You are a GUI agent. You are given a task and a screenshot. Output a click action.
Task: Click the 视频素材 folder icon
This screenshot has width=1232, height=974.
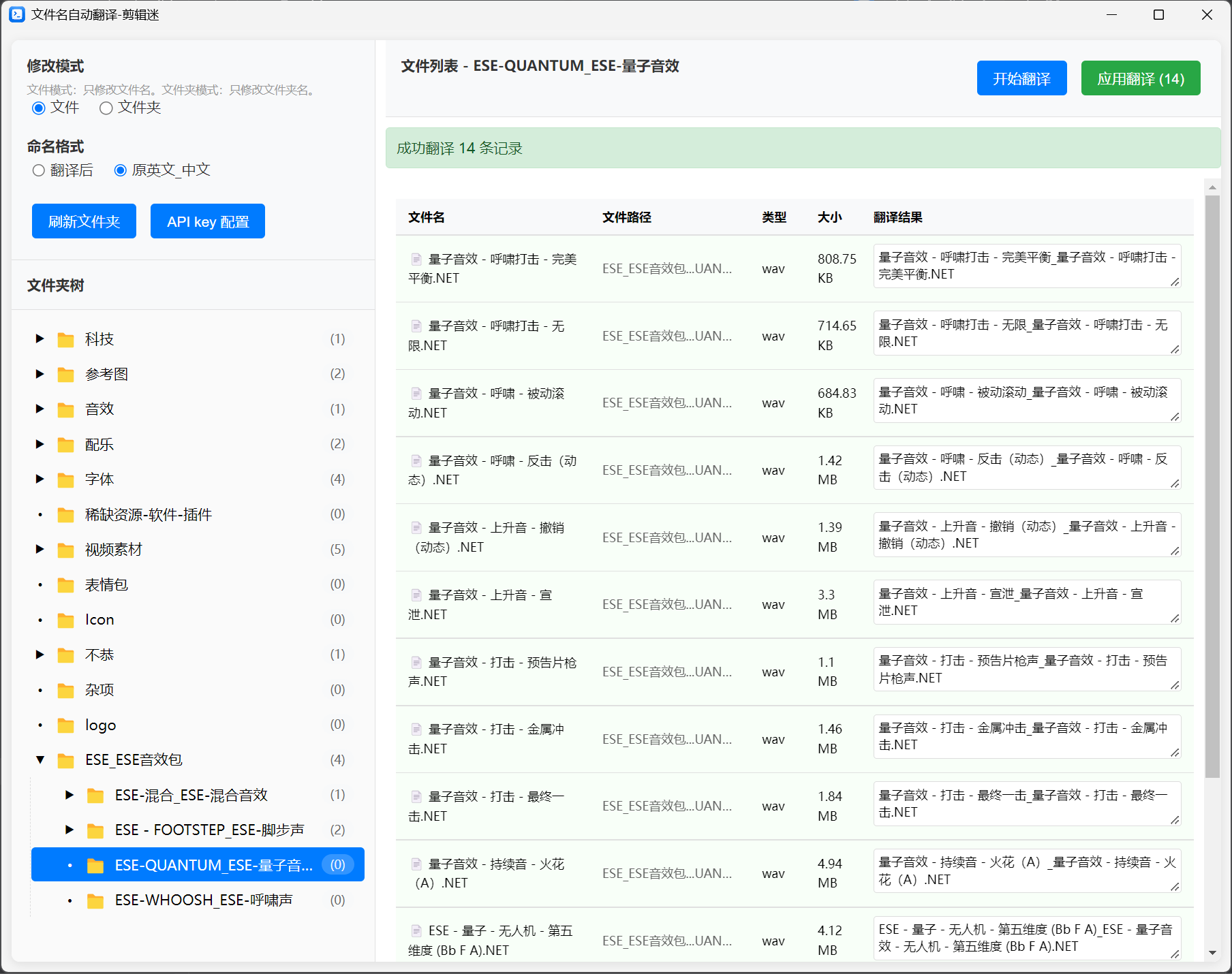point(66,550)
